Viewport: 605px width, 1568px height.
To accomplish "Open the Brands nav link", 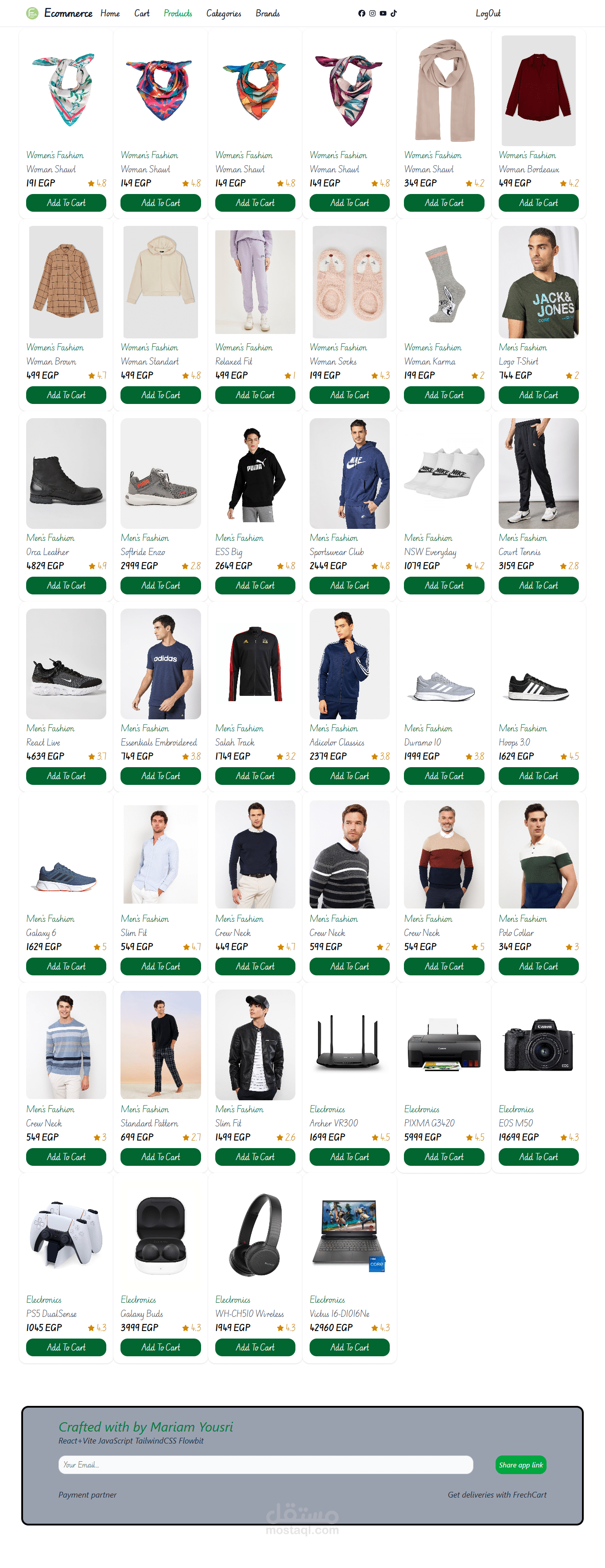I will [268, 13].
